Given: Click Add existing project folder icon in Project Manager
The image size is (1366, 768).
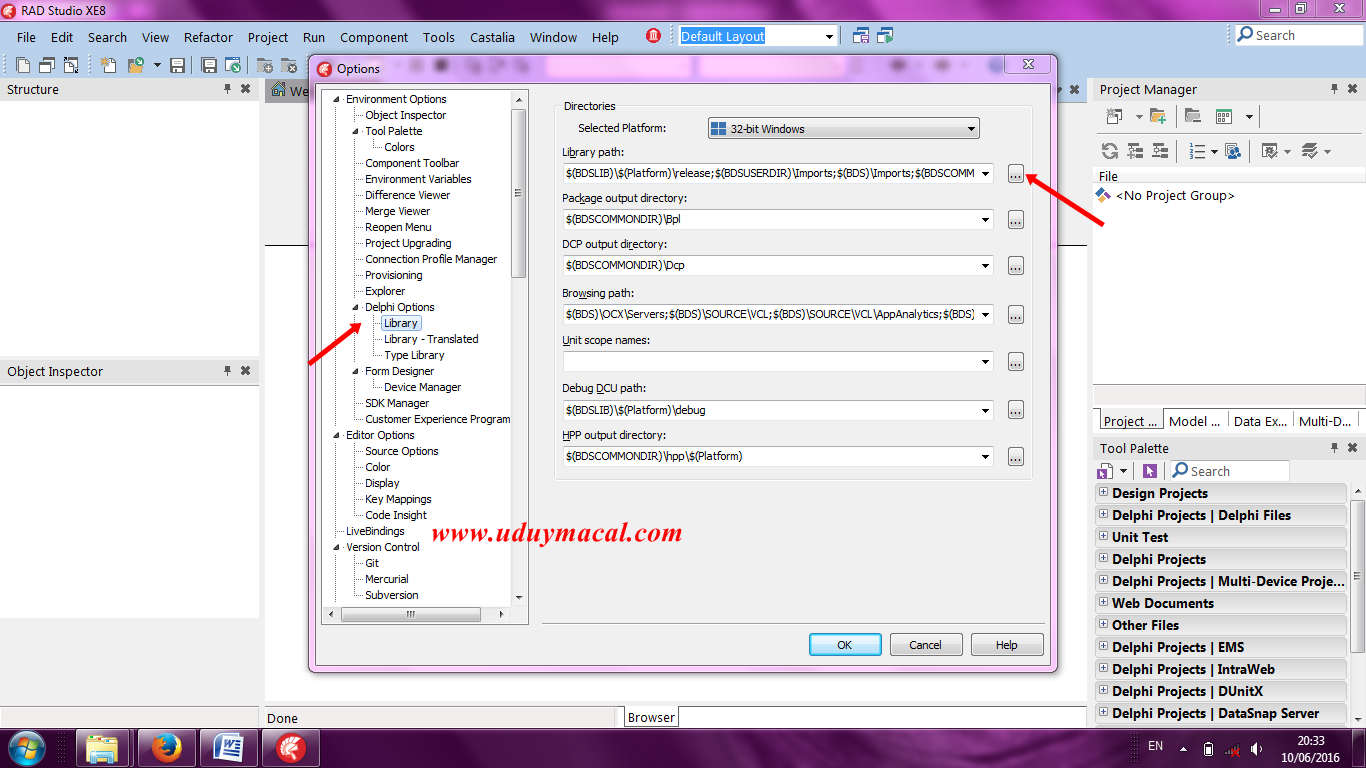Looking at the screenshot, I should 1158,117.
